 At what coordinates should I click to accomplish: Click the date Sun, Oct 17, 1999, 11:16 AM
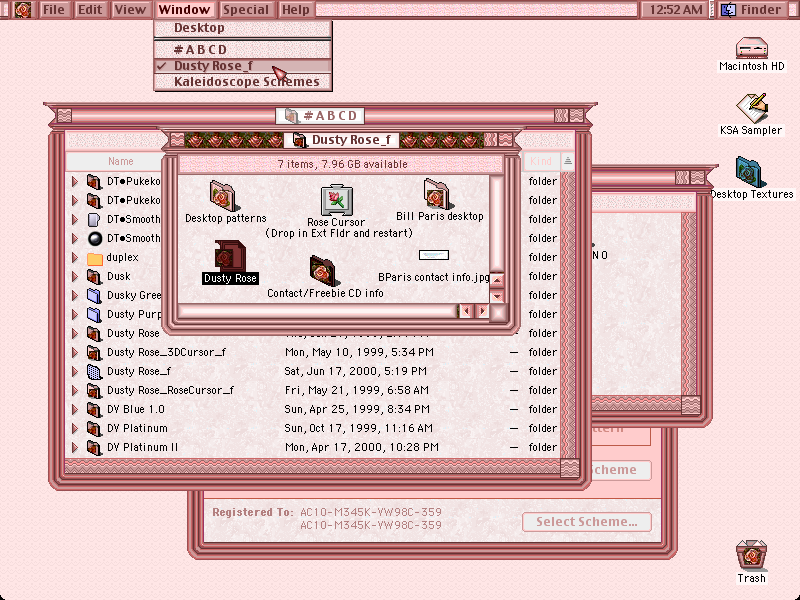point(358,429)
